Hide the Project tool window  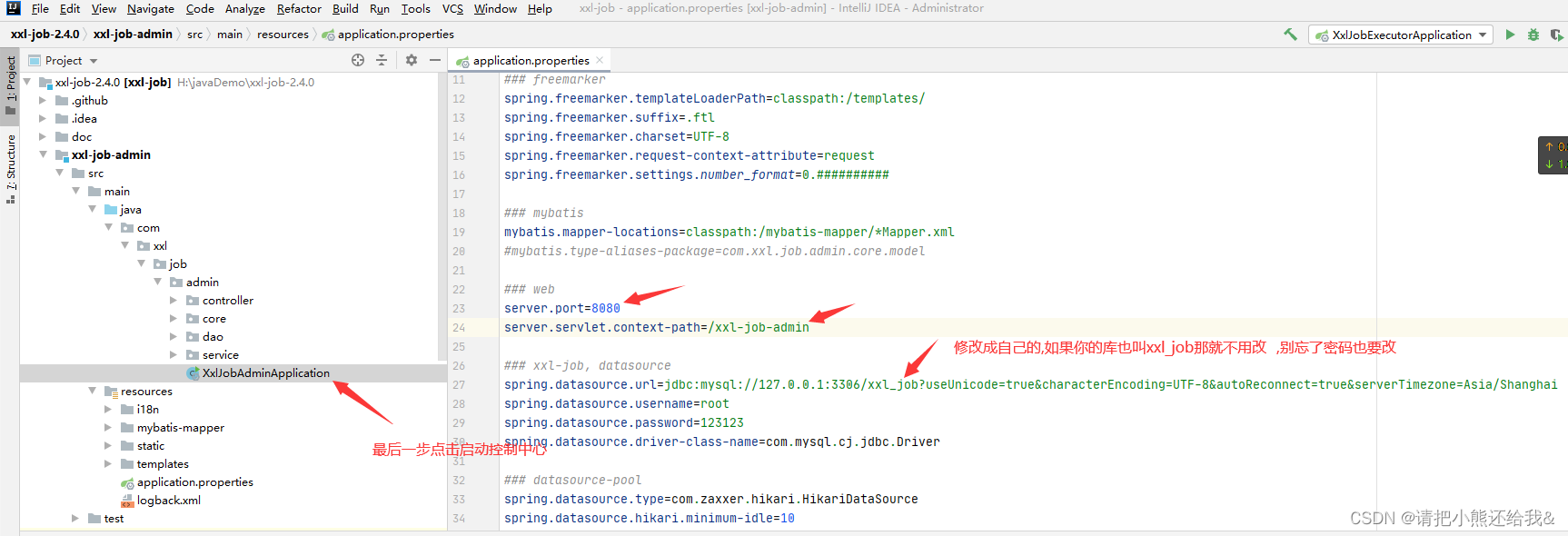[x=435, y=60]
